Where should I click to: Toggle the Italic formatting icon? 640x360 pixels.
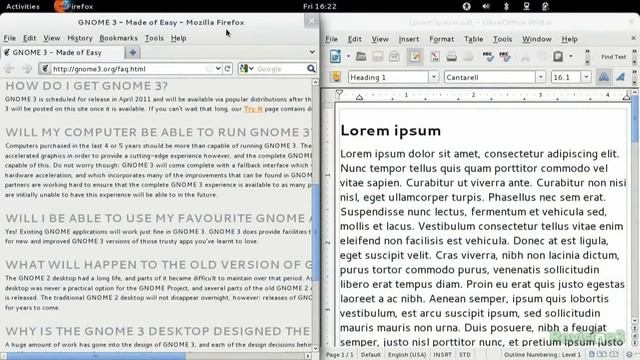point(620,77)
